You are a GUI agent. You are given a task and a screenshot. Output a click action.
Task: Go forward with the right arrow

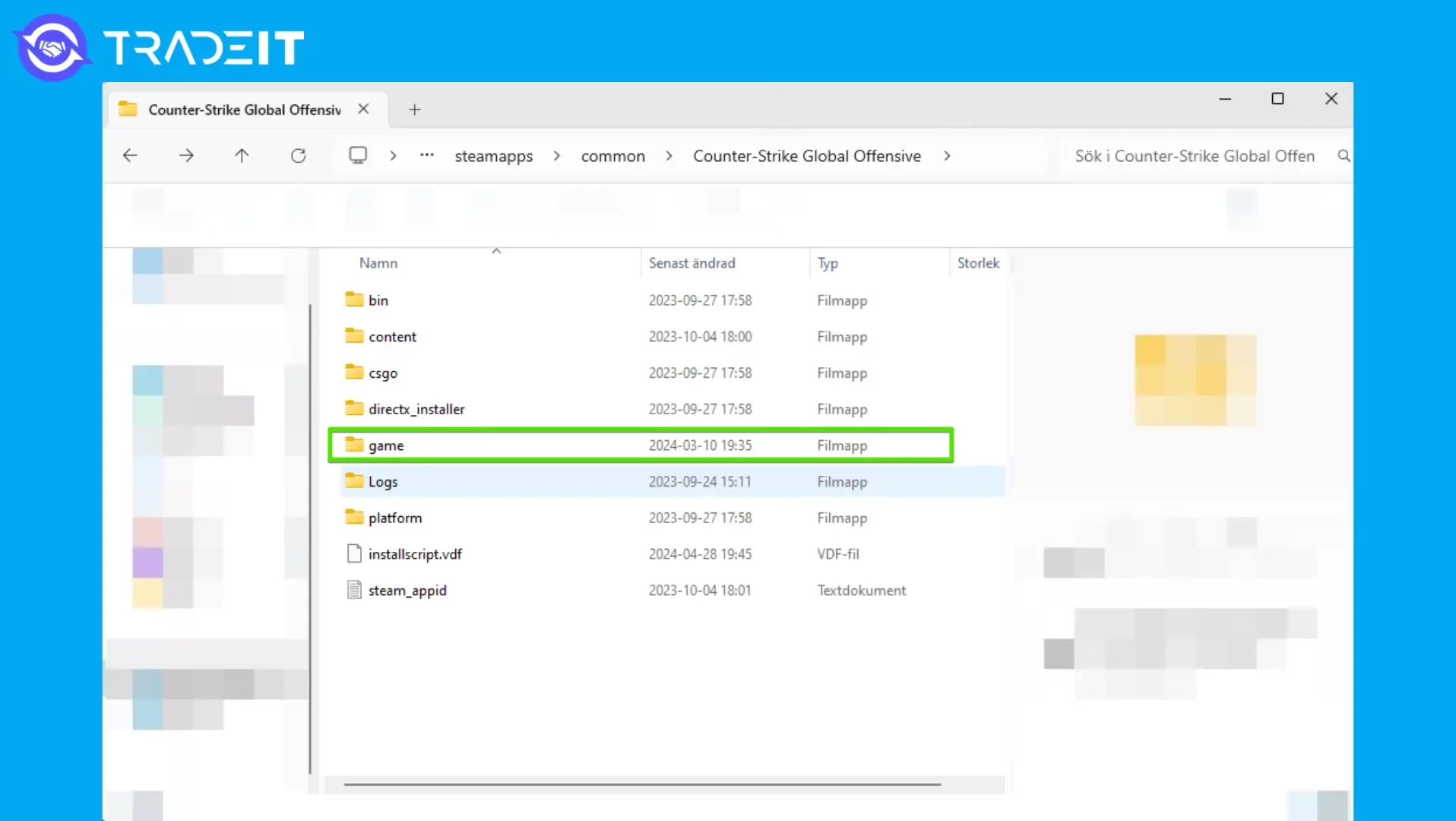[x=186, y=156]
